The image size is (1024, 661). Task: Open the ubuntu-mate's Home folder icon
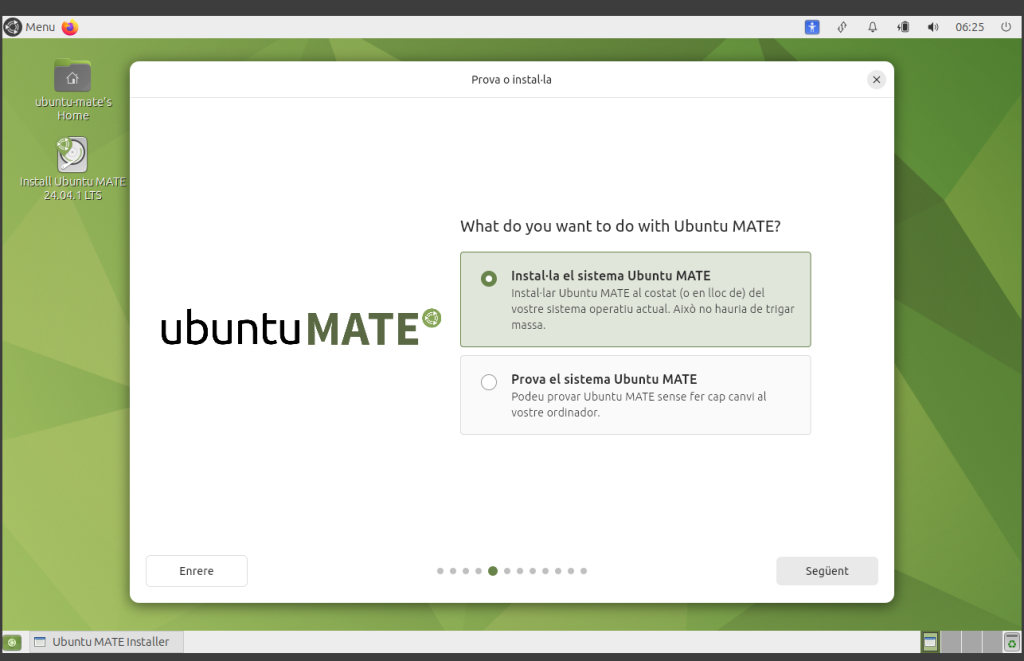point(72,78)
